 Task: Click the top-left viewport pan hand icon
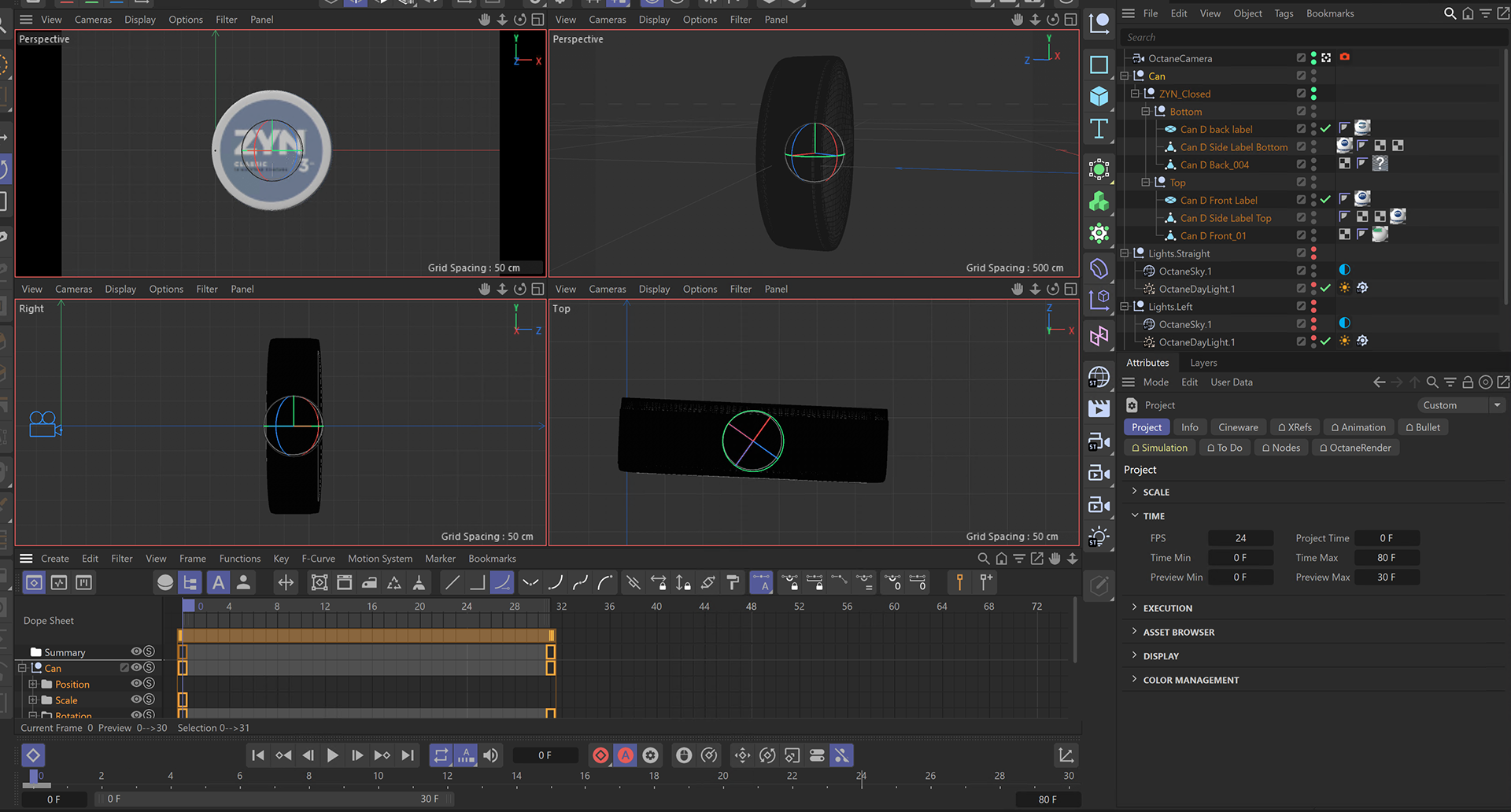484,20
